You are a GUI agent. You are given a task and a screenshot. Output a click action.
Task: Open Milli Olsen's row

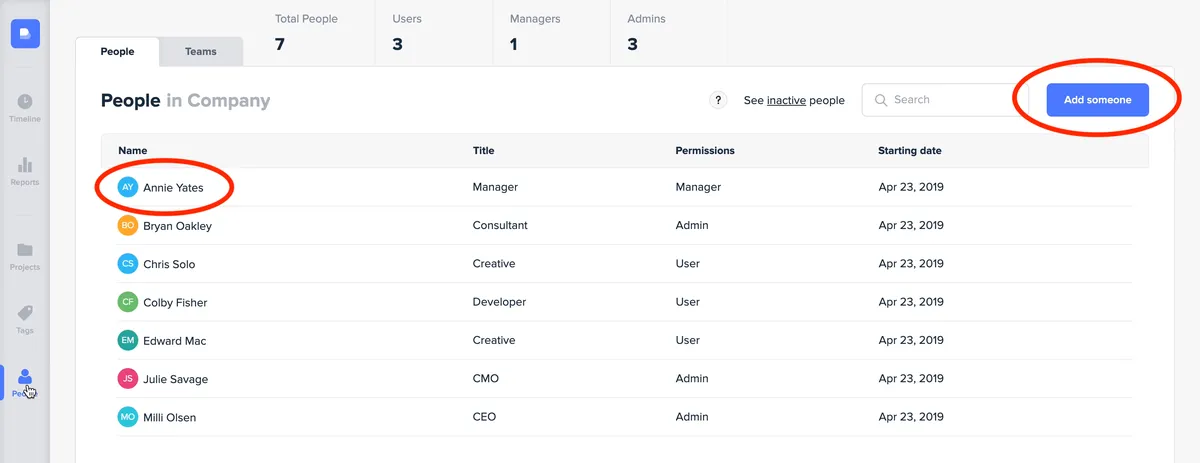[169, 417]
